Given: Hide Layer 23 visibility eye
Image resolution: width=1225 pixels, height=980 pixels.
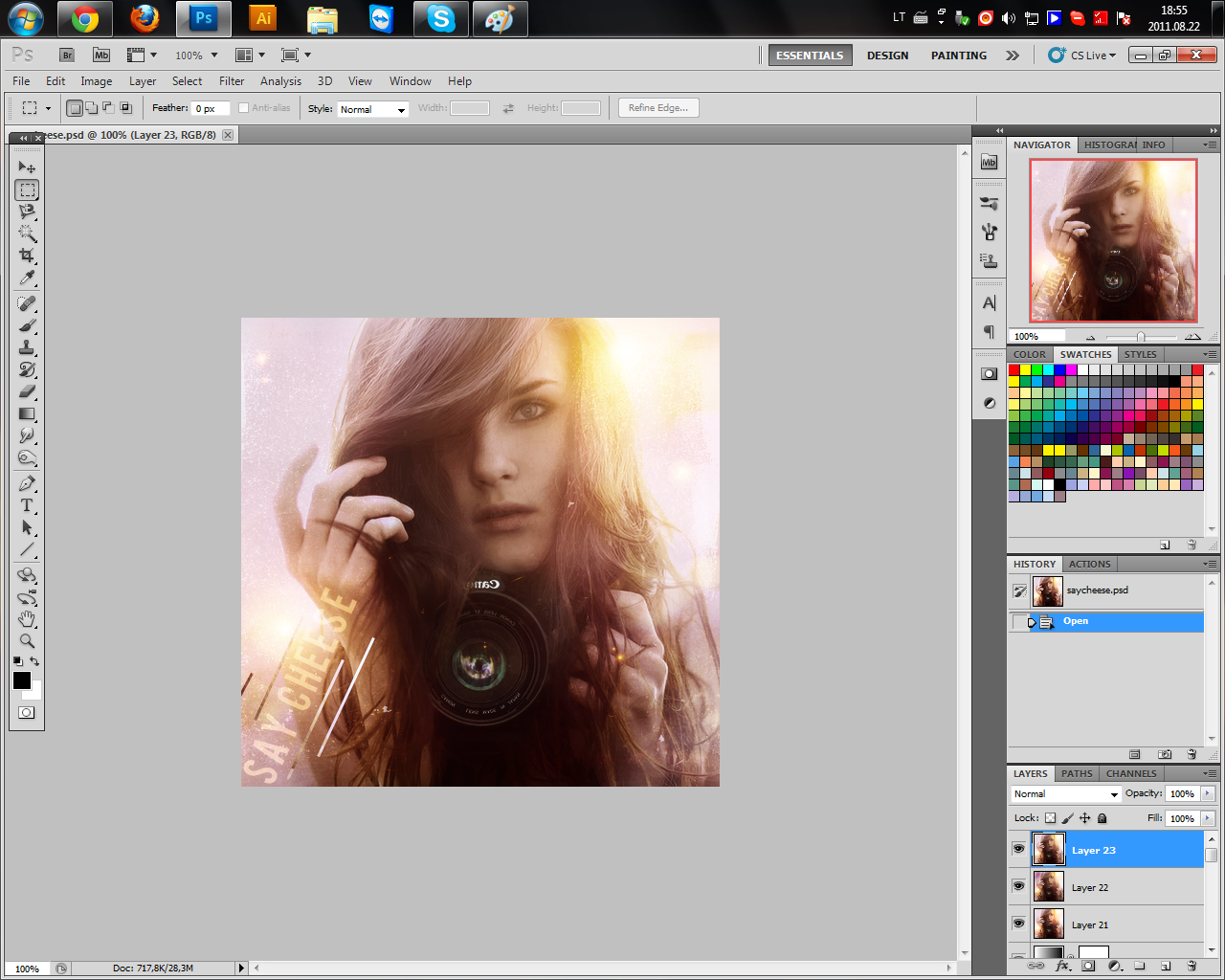Looking at the screenshot, I should click(x=1018, y=849).
